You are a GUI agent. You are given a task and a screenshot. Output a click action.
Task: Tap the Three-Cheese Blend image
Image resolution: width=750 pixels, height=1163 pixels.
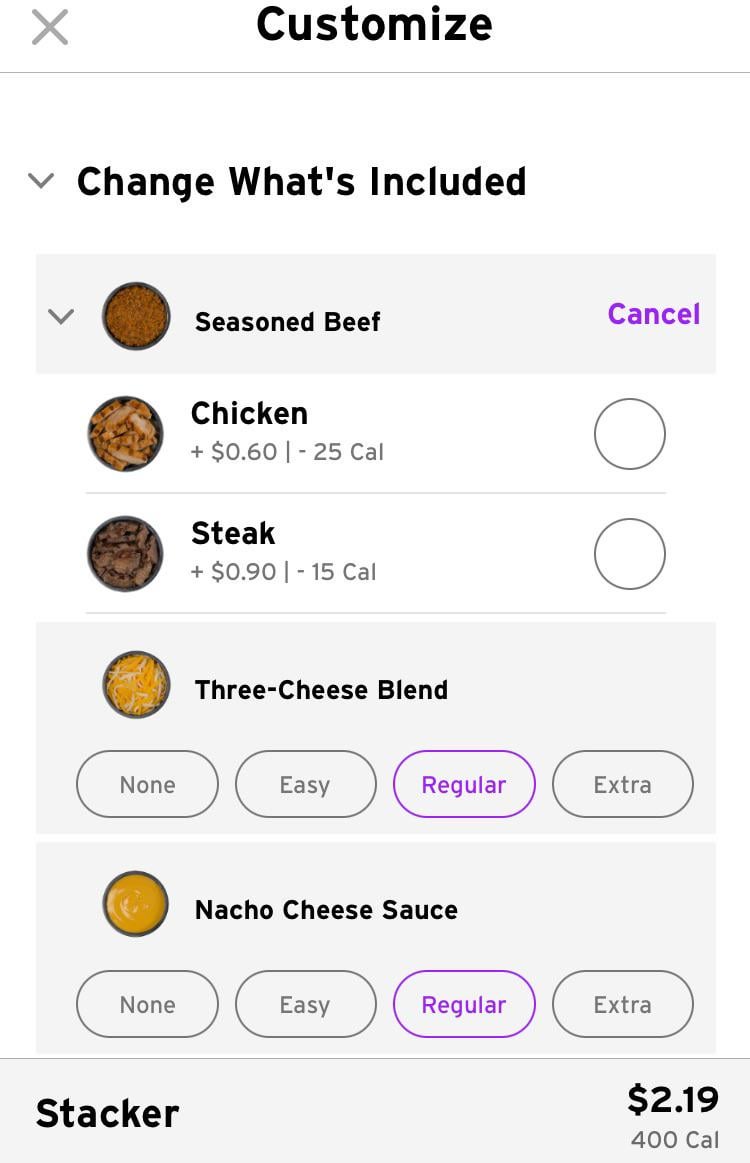point(136,685)
